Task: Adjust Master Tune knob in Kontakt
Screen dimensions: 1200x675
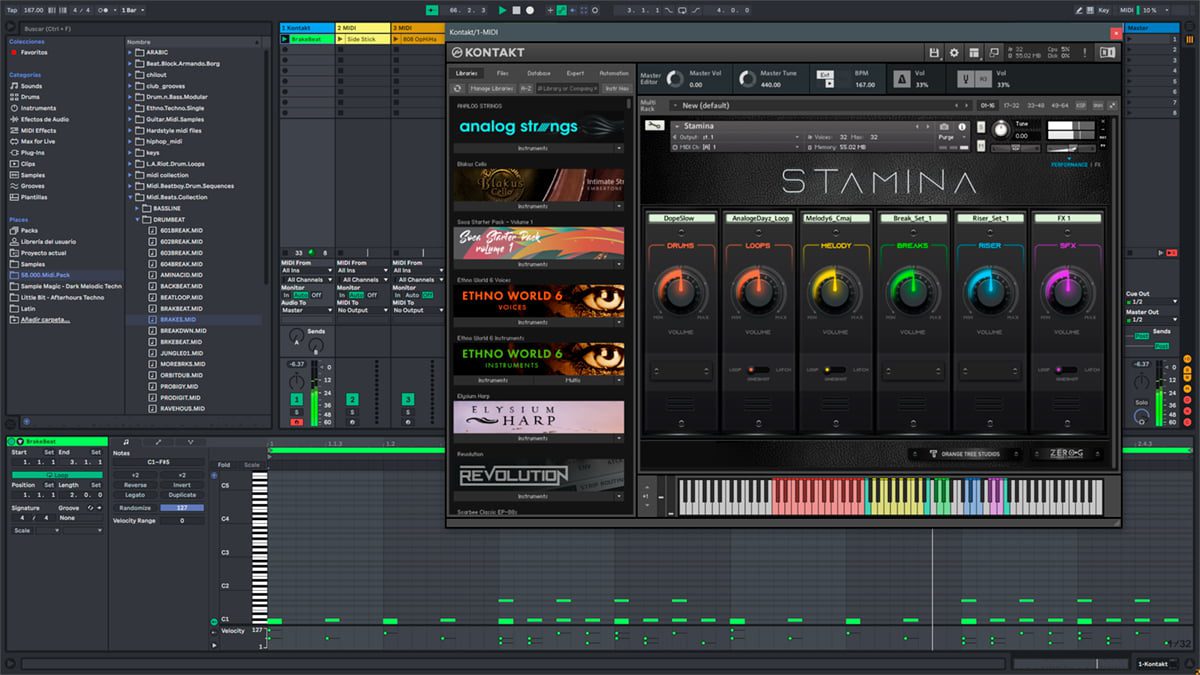Action: coord(746,79)
